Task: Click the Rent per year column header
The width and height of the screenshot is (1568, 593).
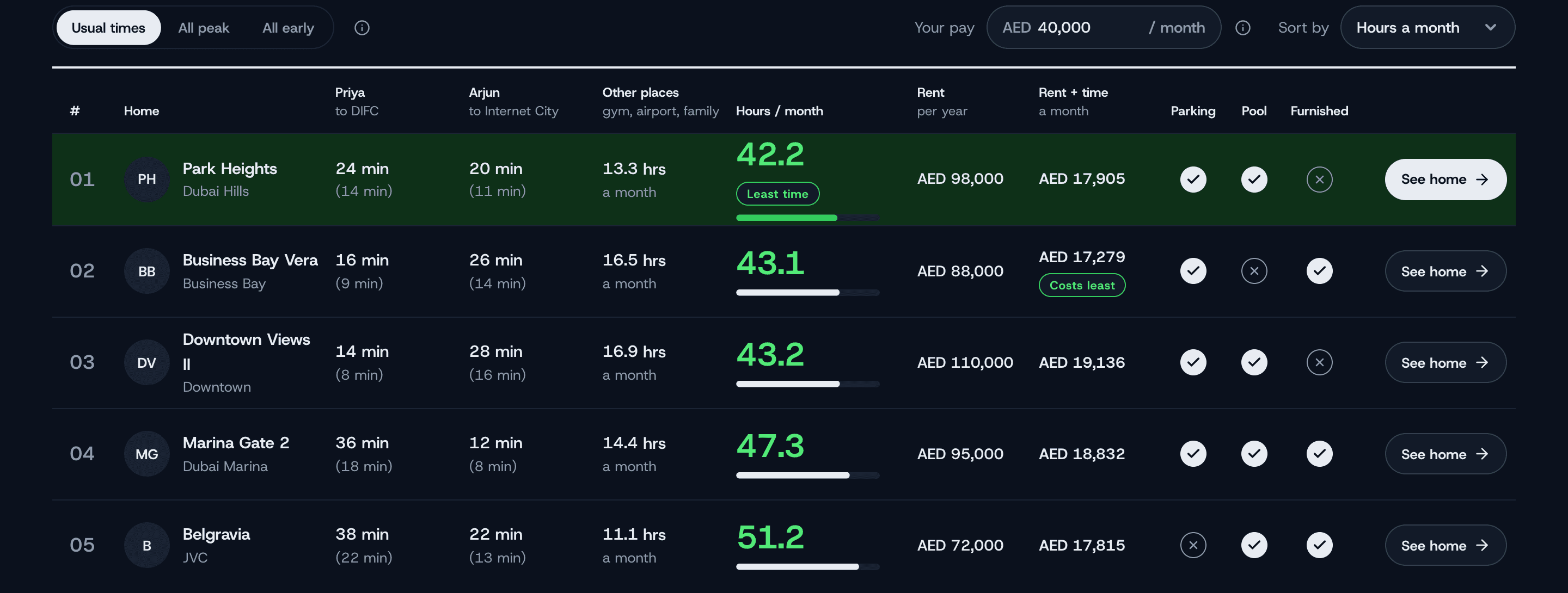Action: point(942,102)
